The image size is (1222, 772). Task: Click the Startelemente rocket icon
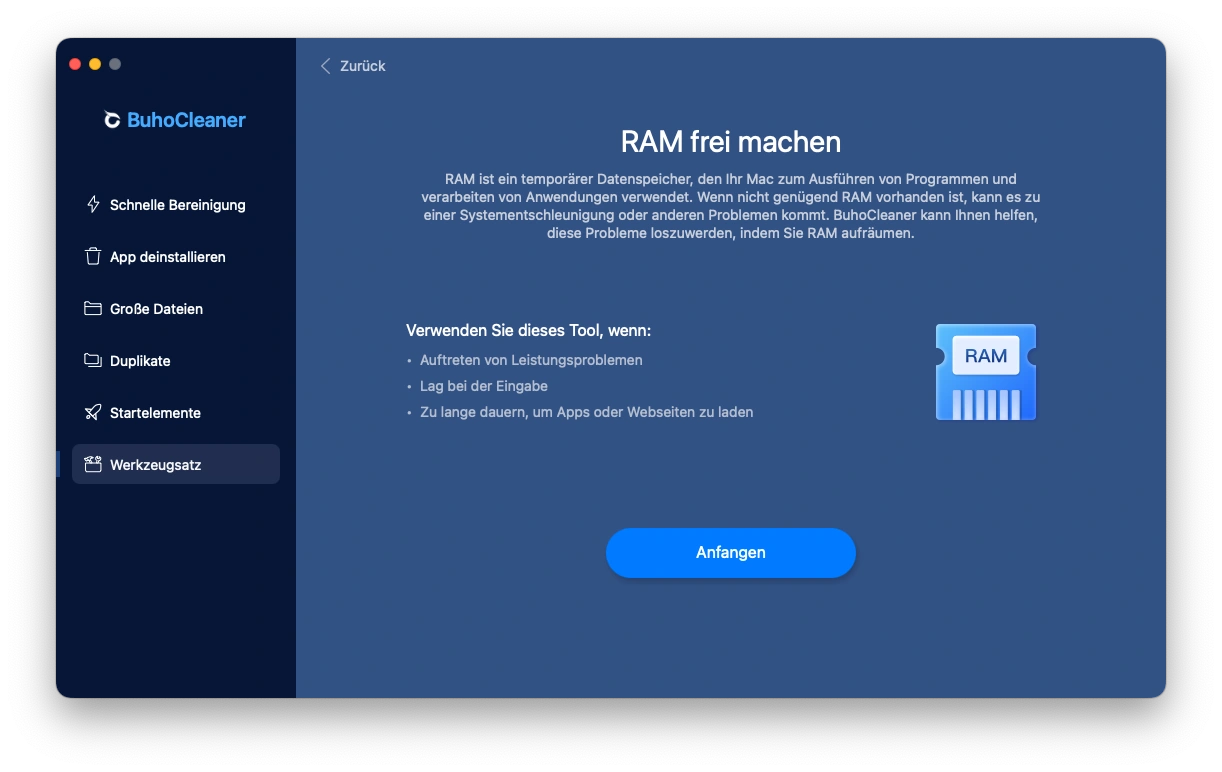point(93,413)
